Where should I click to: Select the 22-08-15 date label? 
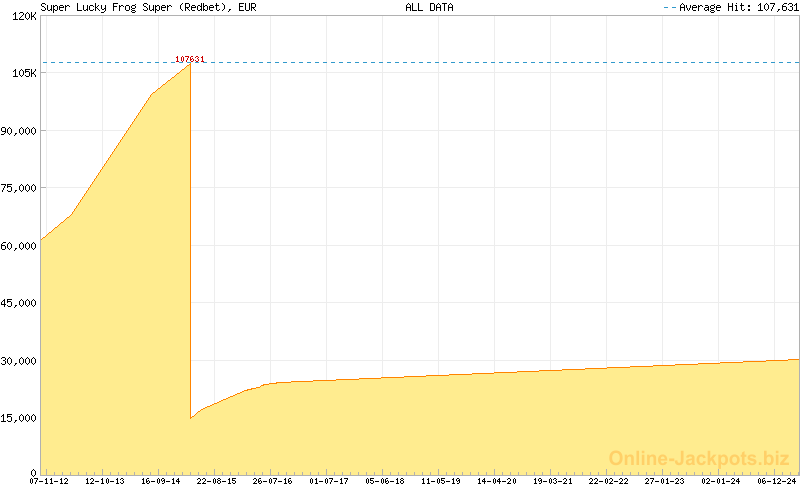(217, 481)
